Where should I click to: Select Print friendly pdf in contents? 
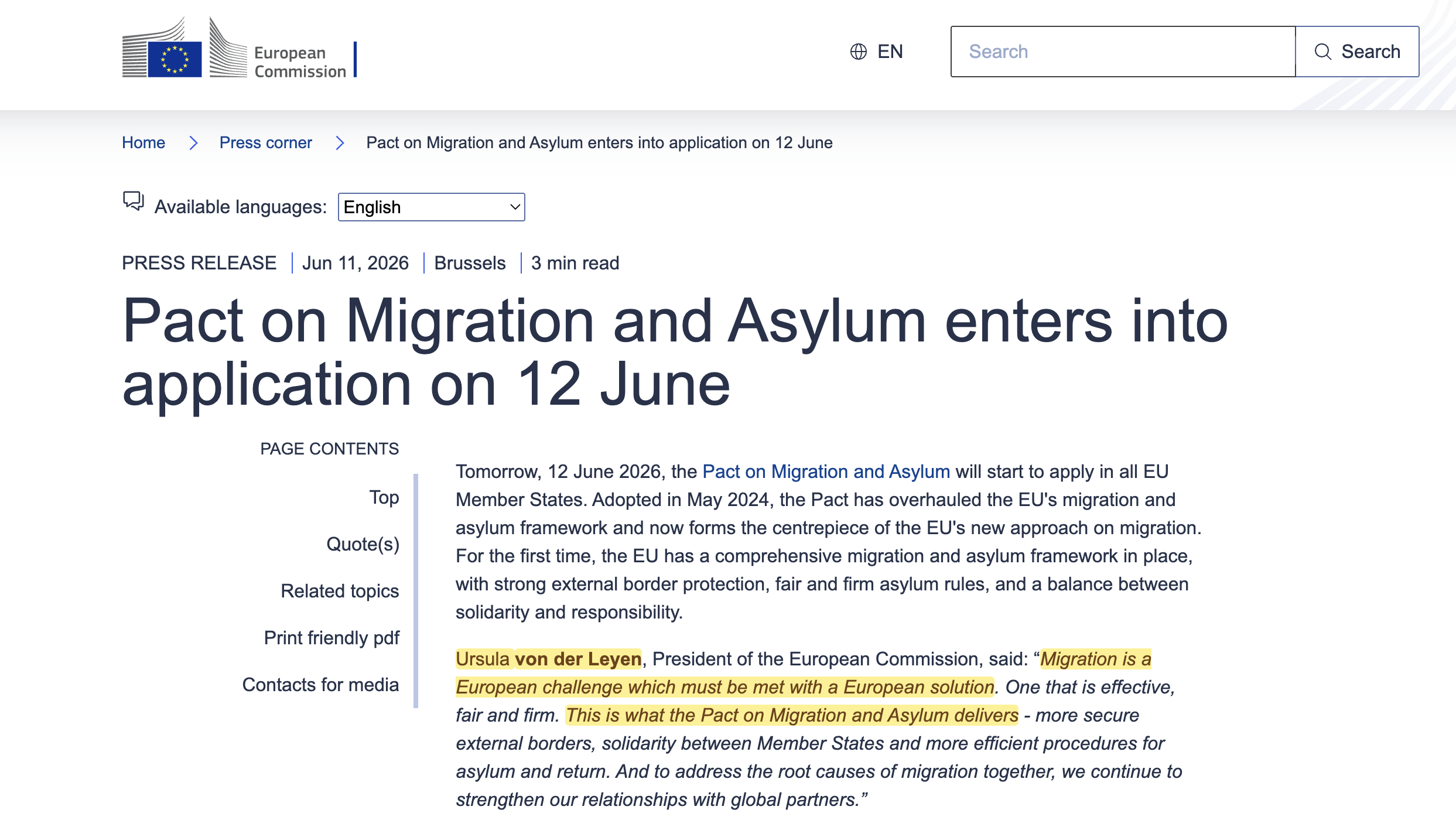[x=331, y=638]
